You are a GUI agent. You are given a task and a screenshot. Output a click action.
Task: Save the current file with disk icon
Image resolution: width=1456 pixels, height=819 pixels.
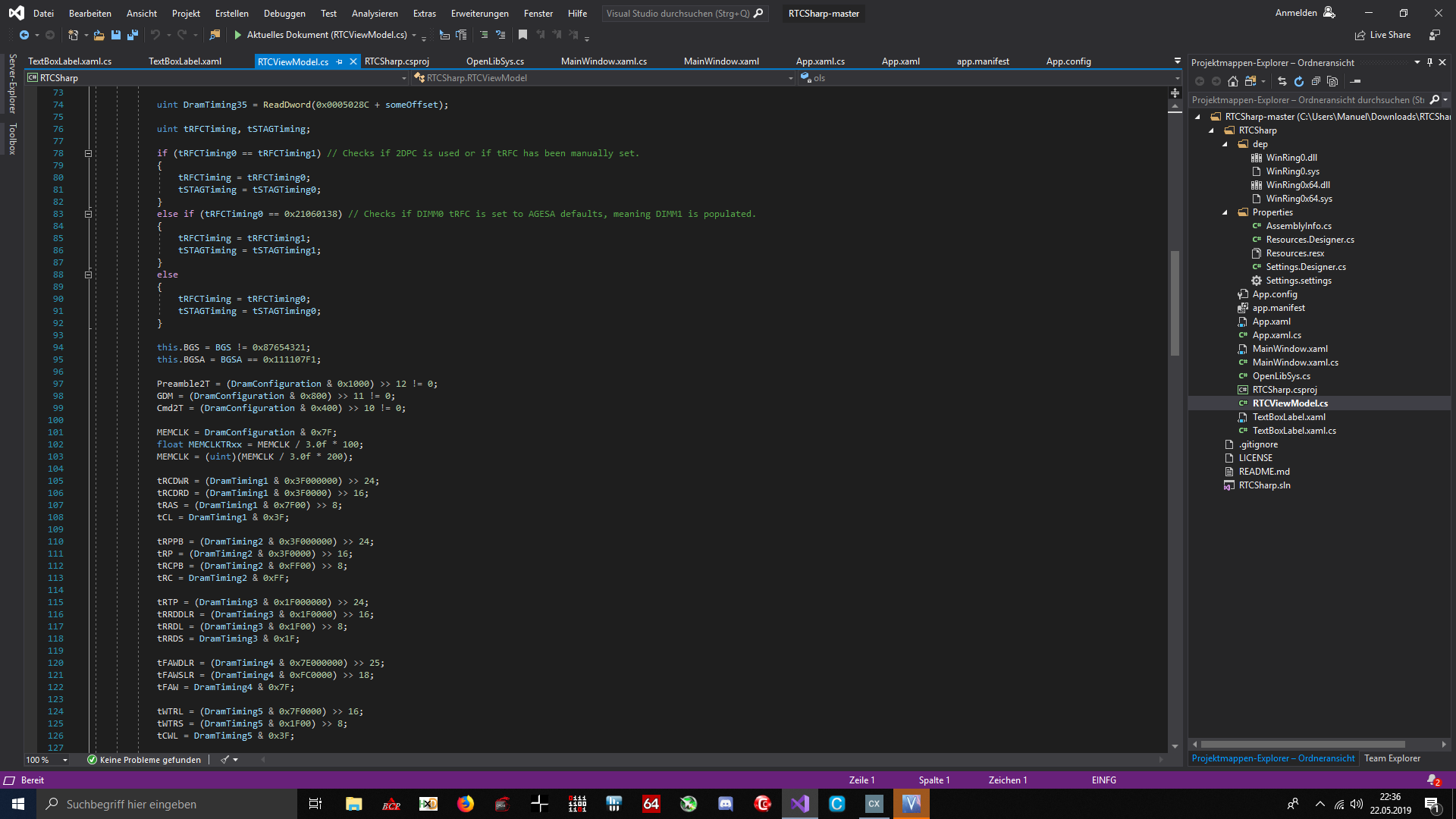[x=116, y=35]
